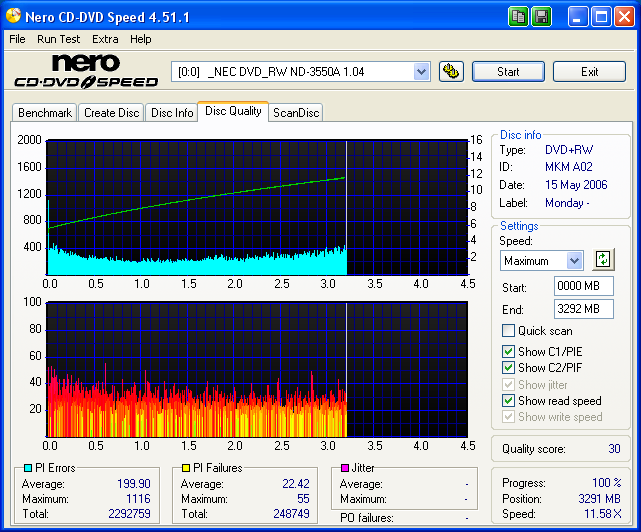Viewport: 641px width, 532px height.
Task: Click the green floppy disk save icon
Action: click(541, 17)
